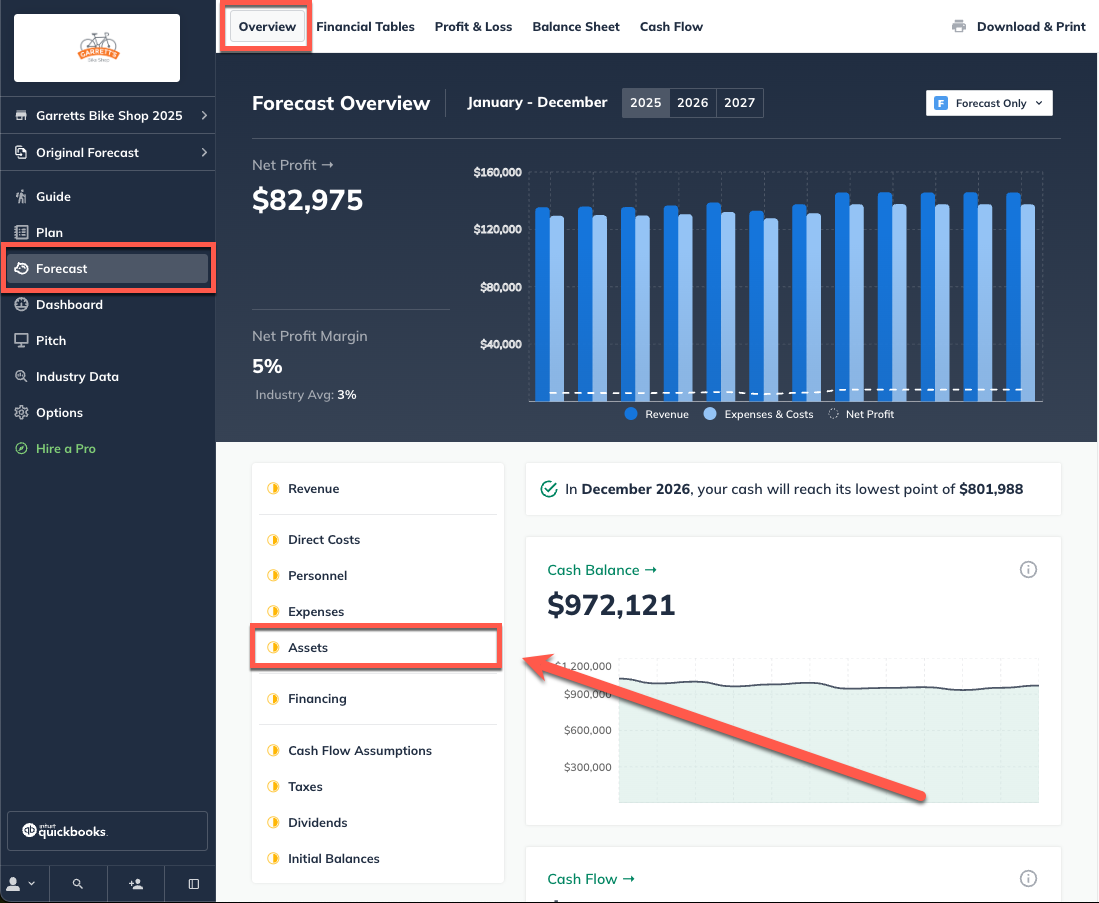The width and height of the screenshot is (1099, 903).
Task: Click the search magnifier in bottom bar
Action: [x=78, y=884]
